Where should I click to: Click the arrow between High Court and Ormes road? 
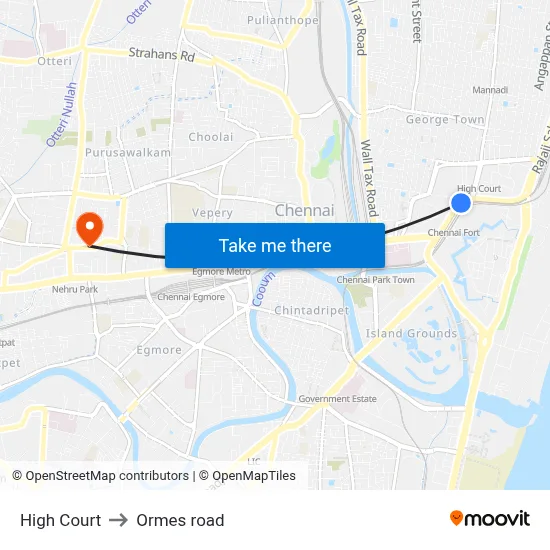point(119,520)
